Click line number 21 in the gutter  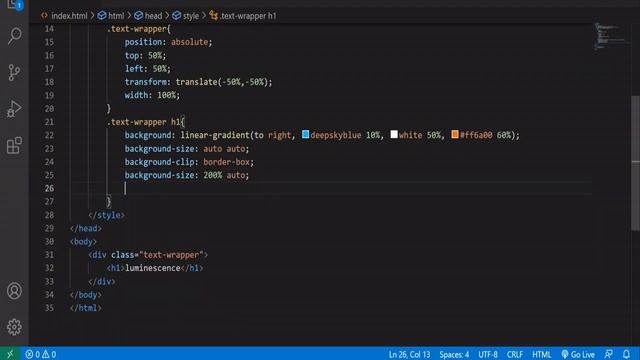pyautogui.click(x=49, y=122)
